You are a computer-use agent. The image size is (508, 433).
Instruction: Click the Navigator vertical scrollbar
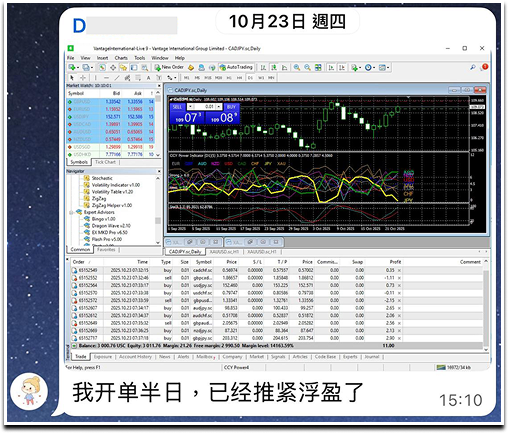pos(158,210)
